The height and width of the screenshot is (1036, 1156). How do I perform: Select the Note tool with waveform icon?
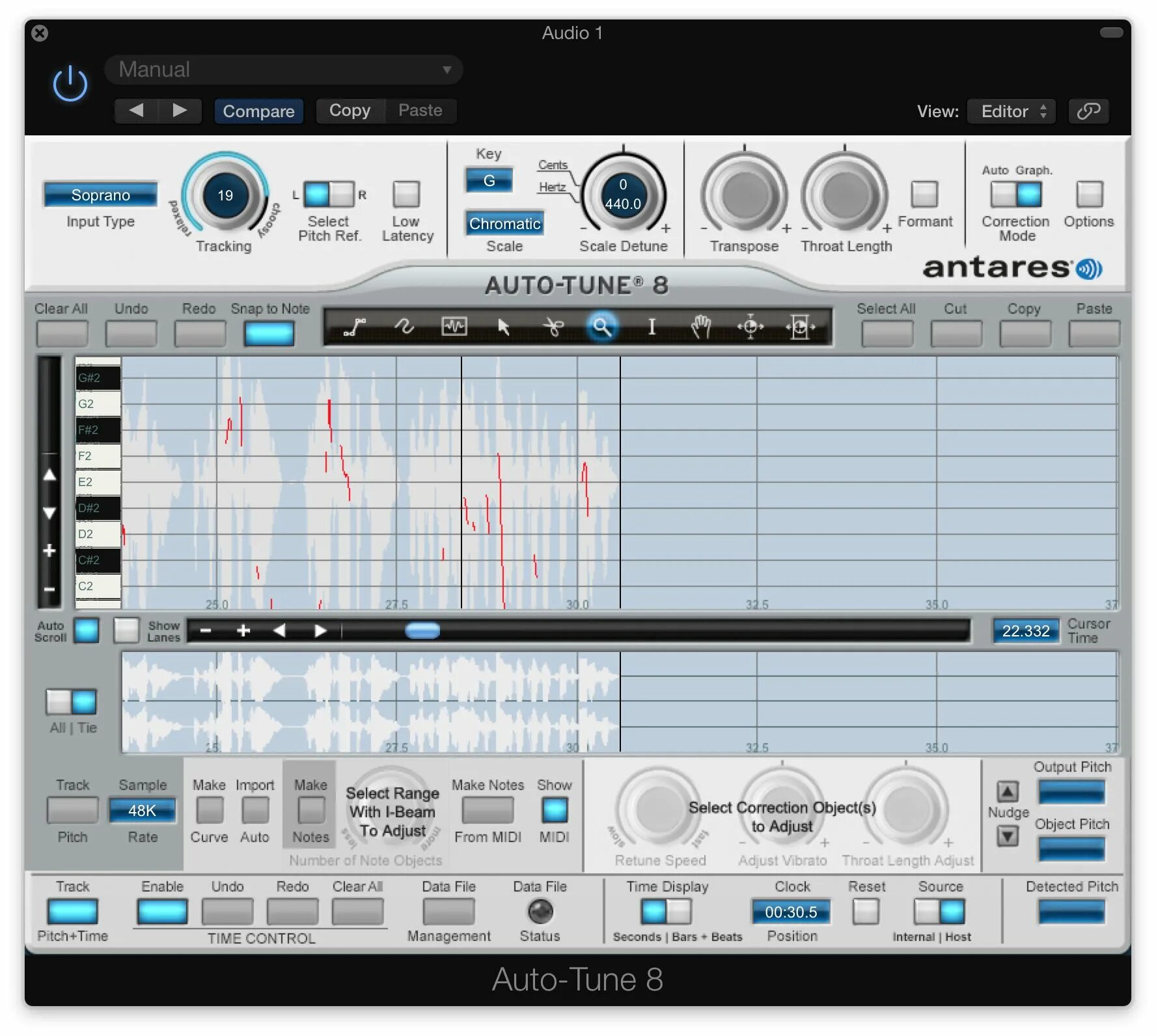[454, 326]
